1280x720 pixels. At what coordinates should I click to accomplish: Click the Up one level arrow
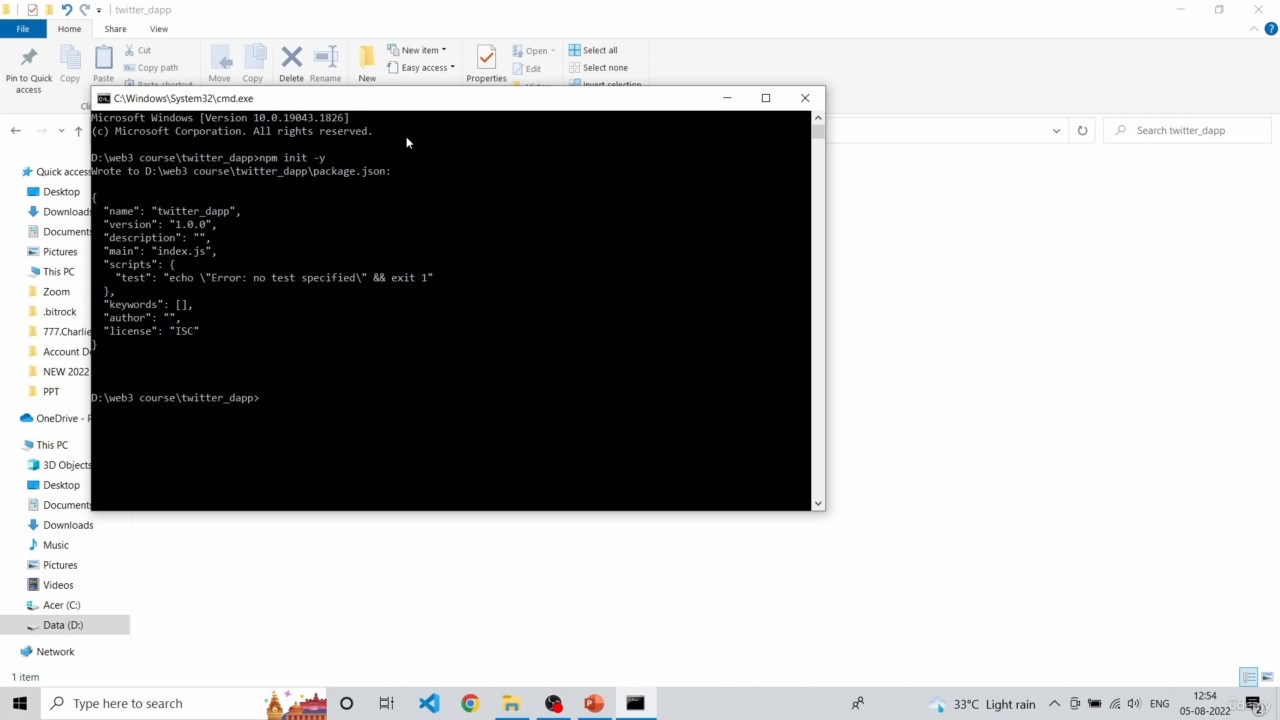point(79,130)
